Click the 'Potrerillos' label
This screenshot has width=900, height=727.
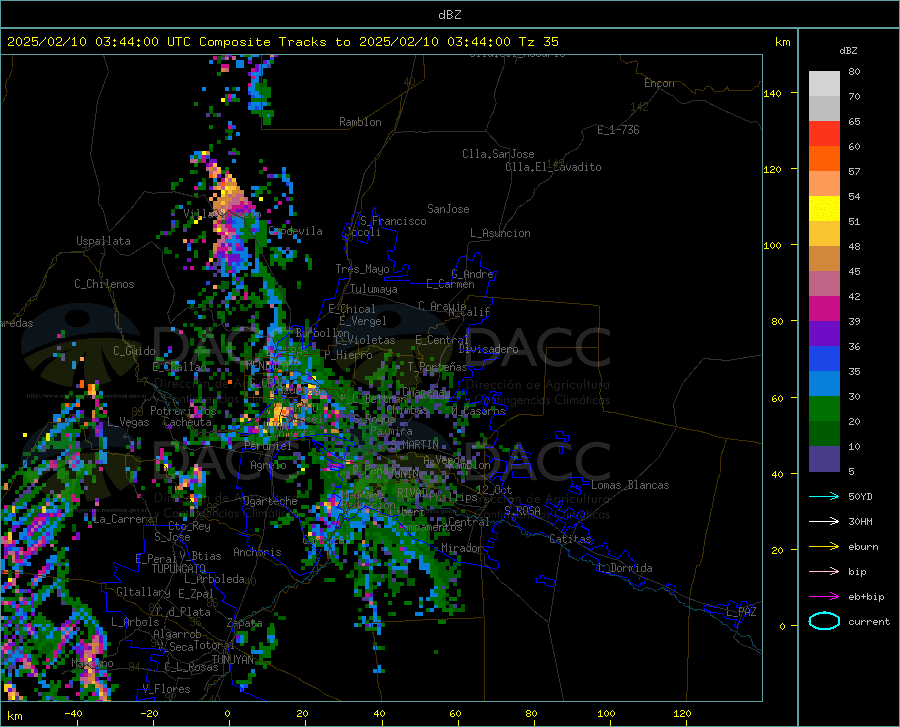[x=183, y=411]
